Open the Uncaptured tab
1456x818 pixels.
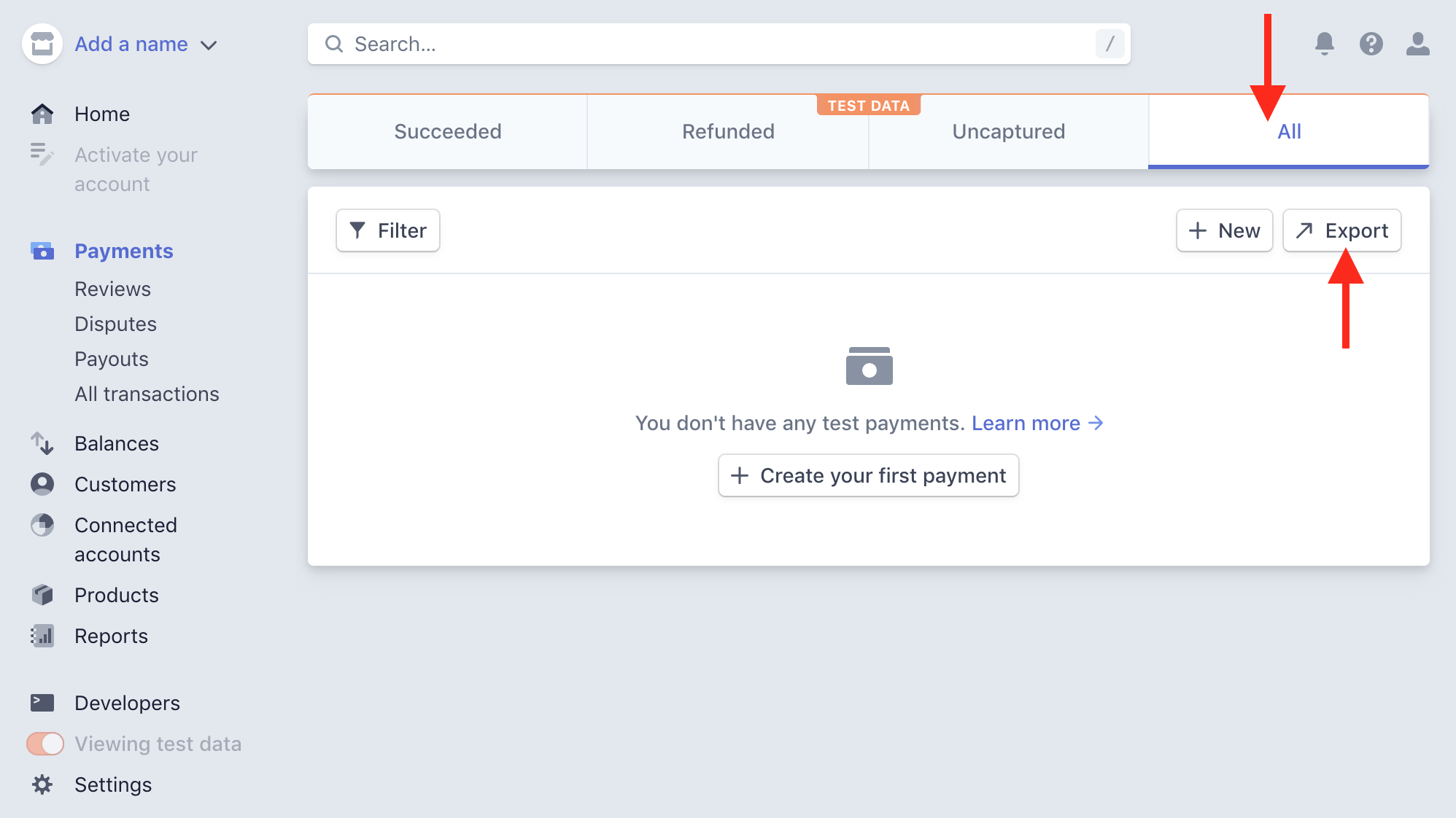click(x=1008, y=132)
